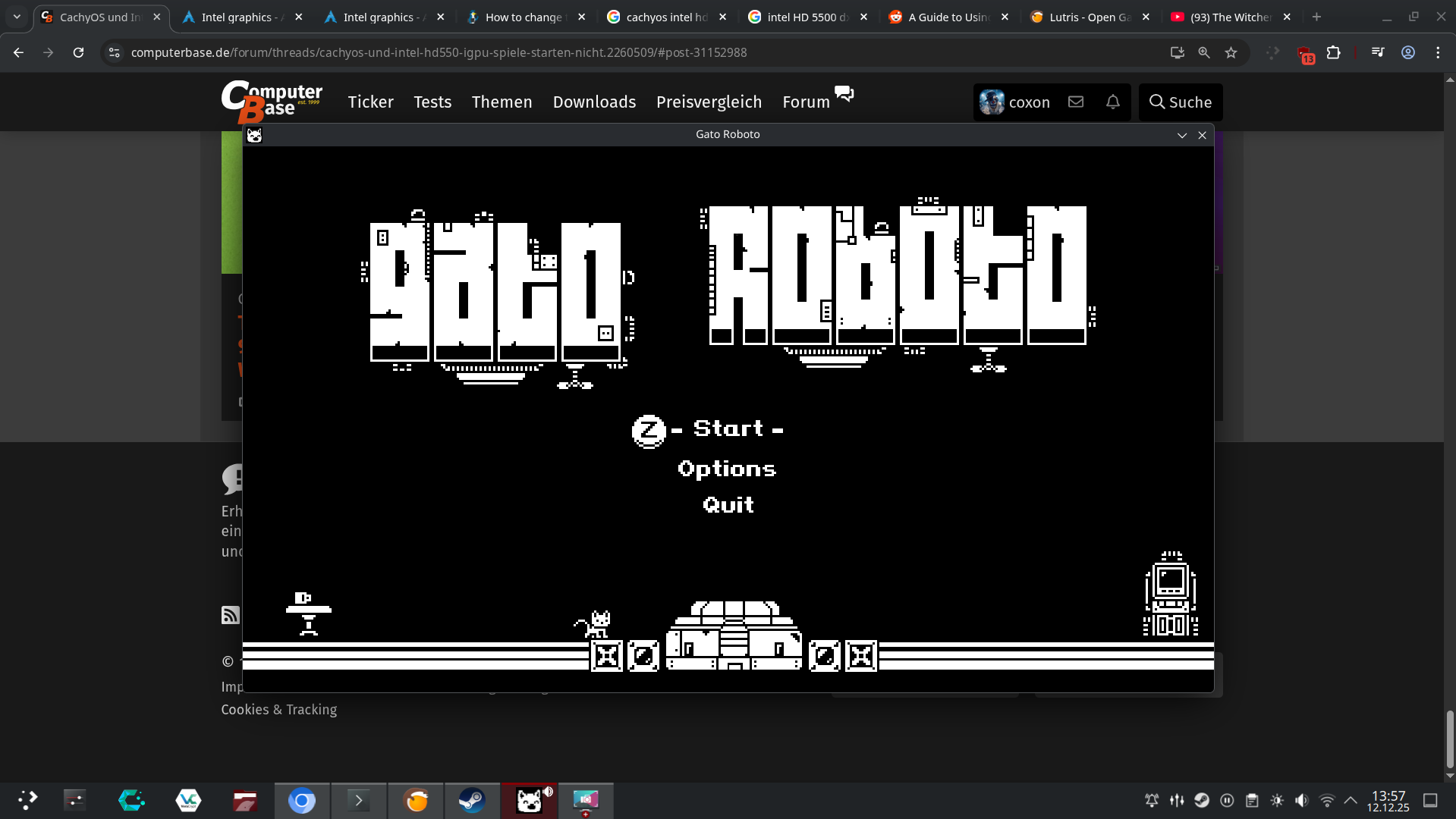The image size is (1456, 819).
Task: Open the Dolphin file manager in taskbar
Action: click(245, 800)
